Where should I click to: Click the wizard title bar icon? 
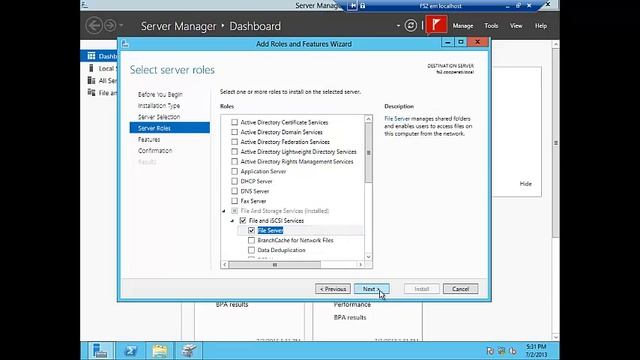click(x=125, y=44)
